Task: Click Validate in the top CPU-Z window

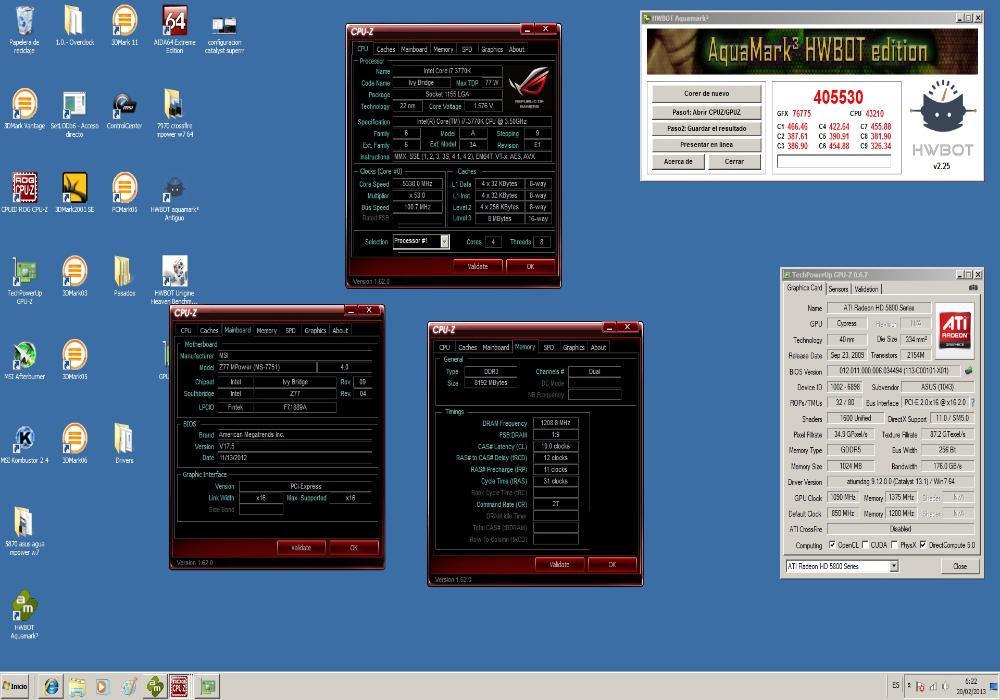Action: pos(478,266)
